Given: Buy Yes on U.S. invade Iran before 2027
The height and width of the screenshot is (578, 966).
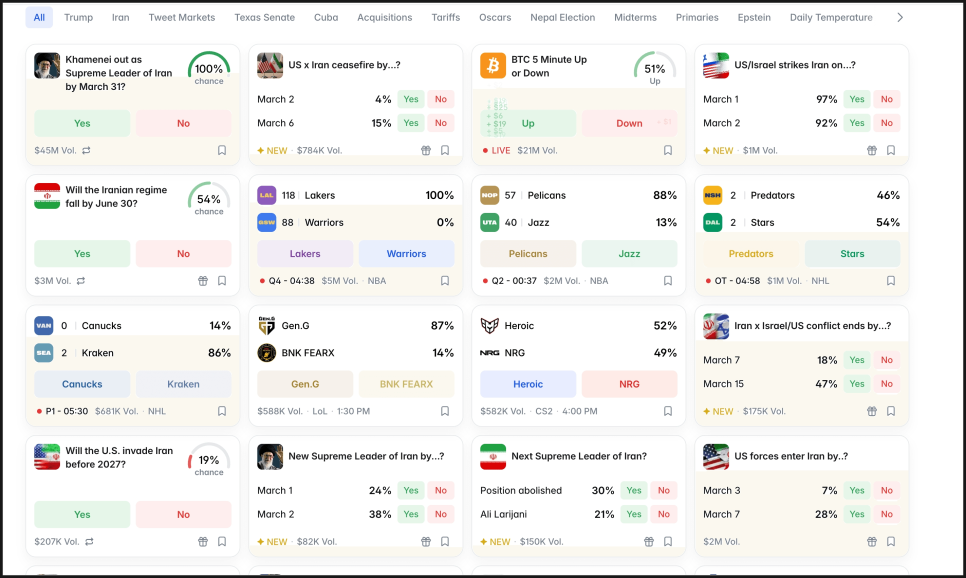Looking at the screenshot, I should 82,515.
